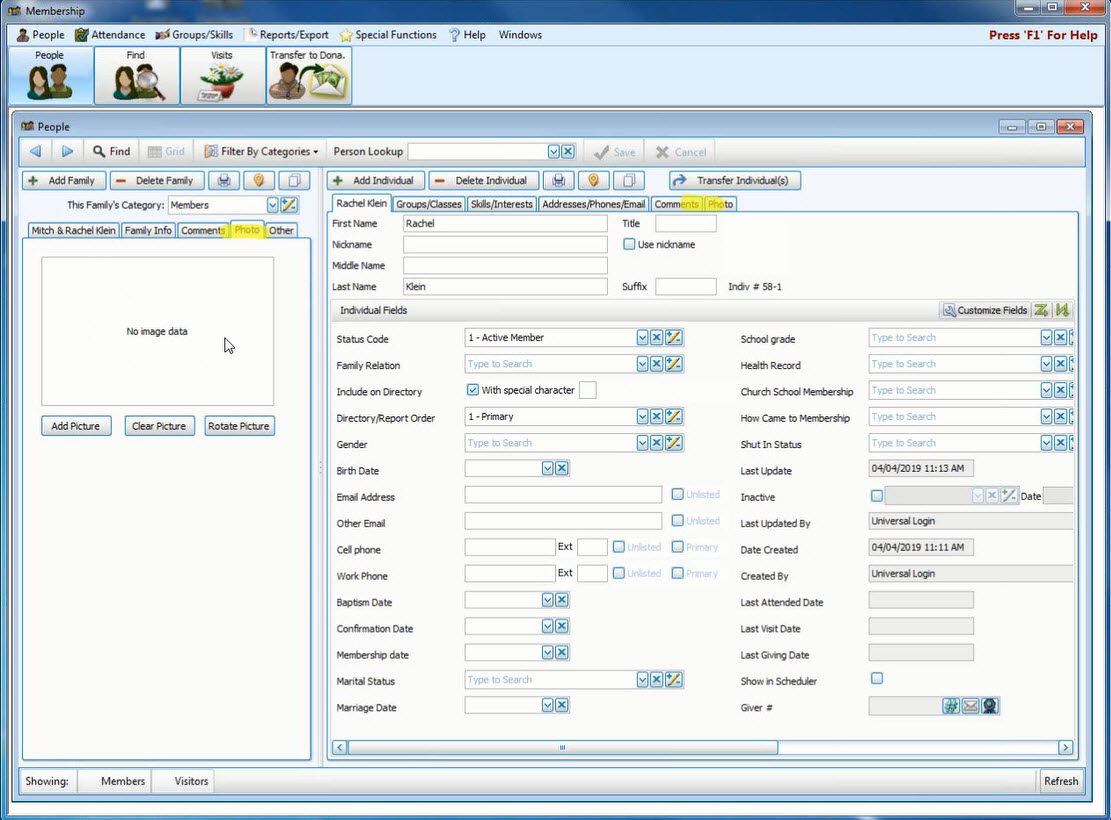The image size is (1111, 820).
Task: Tick the Show in Scheduler checkbox
Action: 877,679
